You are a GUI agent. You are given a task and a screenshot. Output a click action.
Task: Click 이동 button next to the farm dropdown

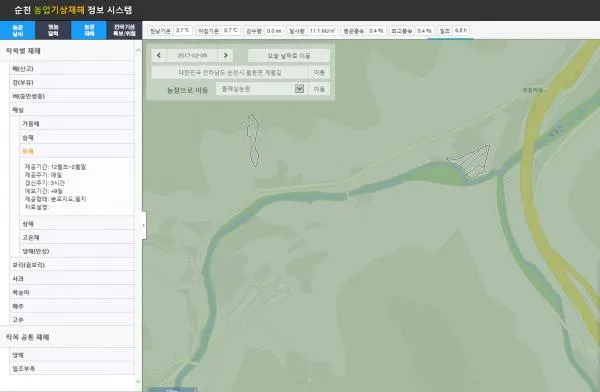(x=319, y=89)
